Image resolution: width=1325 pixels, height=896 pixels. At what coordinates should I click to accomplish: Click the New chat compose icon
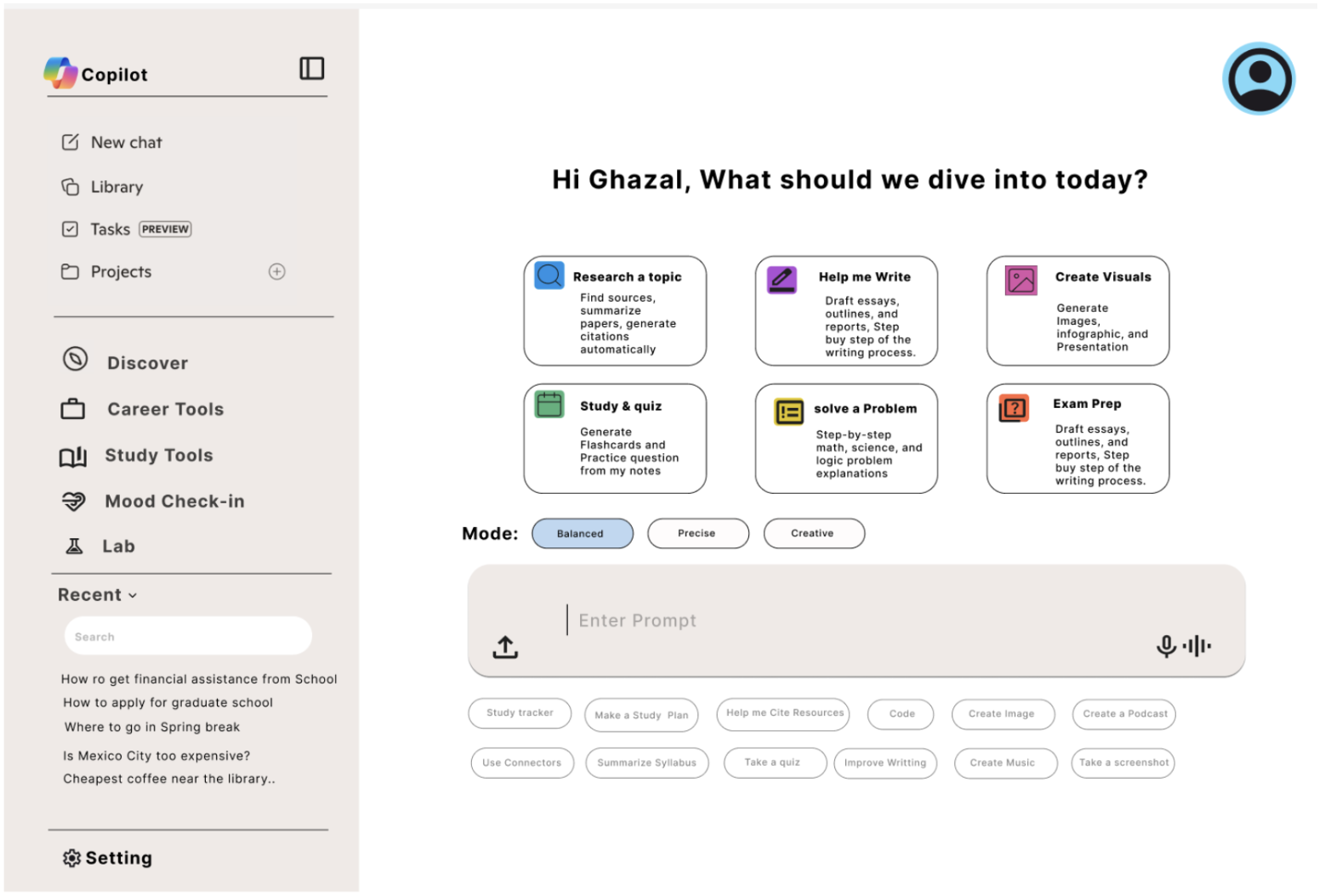71,142
